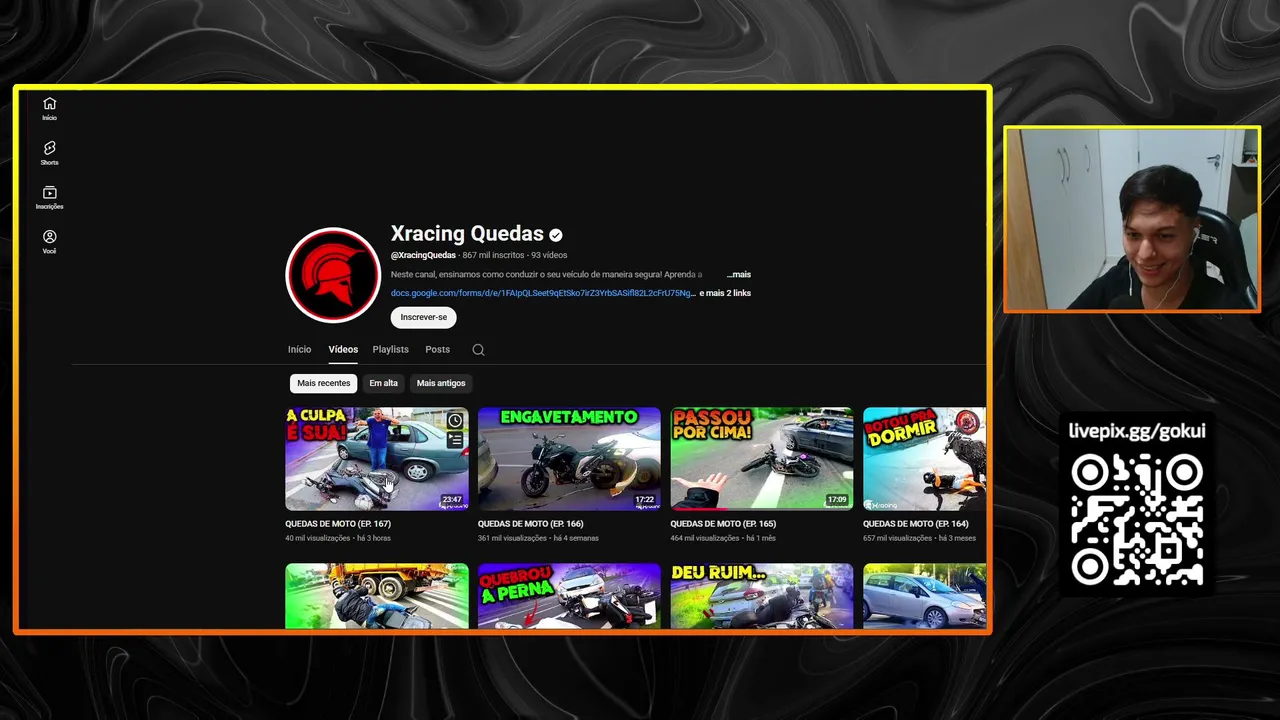Click 'e mais 2 links' text
This screenshot has width=1280, height=720.
(x=725, y=293)
